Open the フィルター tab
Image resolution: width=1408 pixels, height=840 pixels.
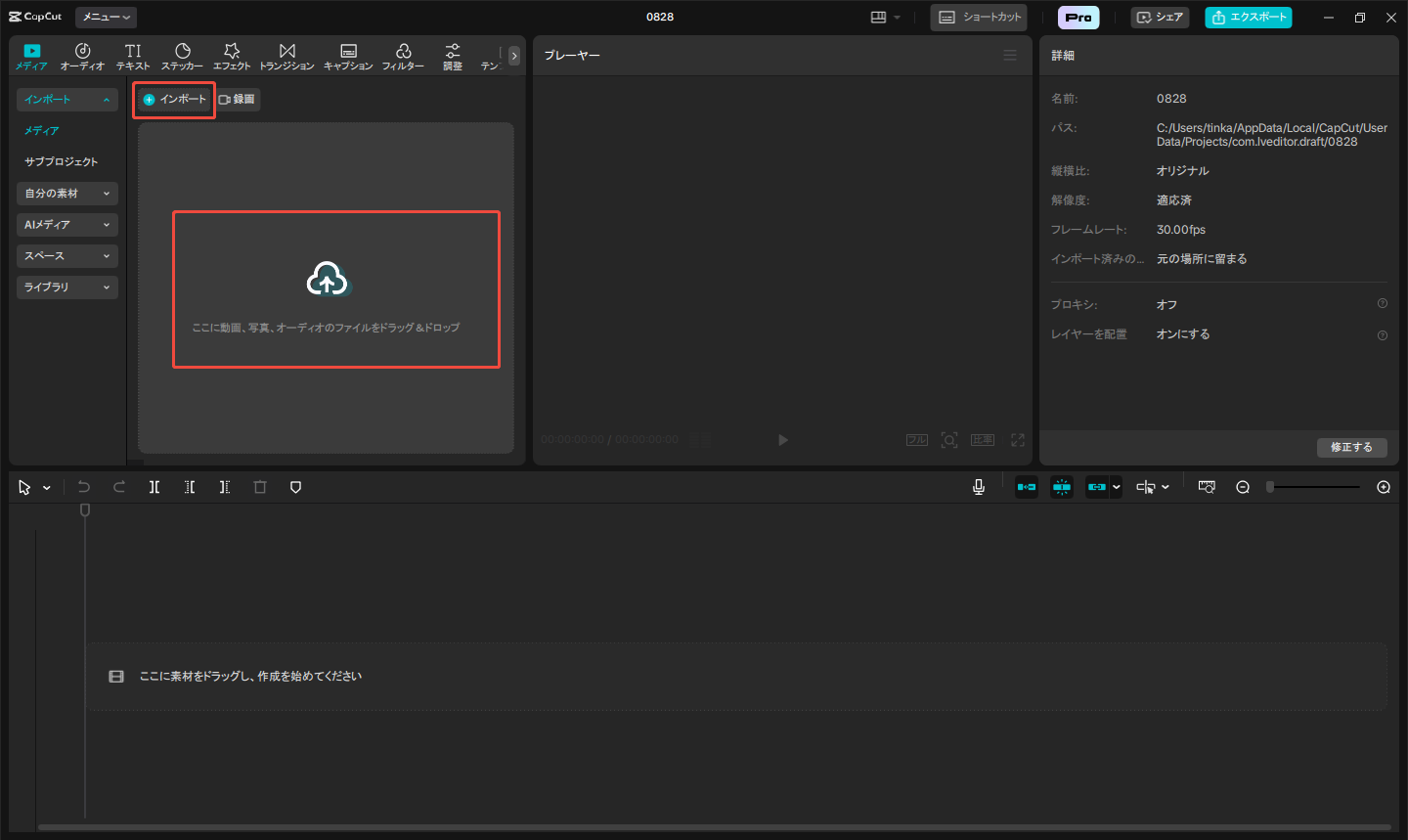pos(403,57)
